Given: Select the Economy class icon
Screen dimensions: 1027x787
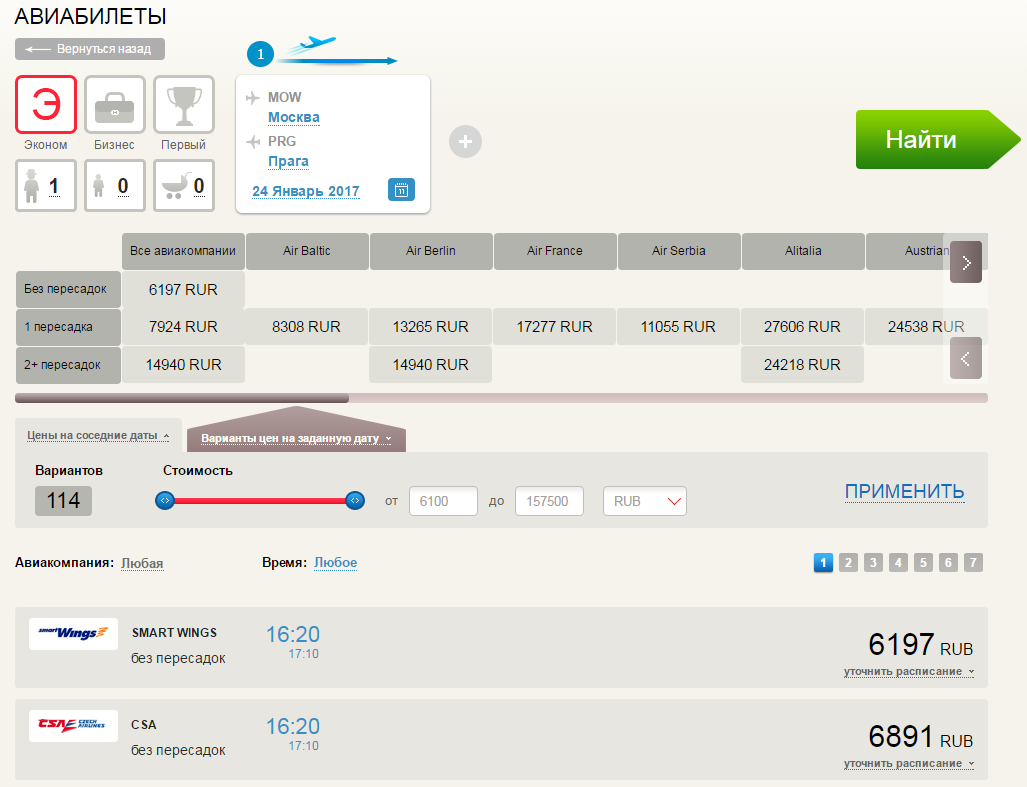Looking at the screenshot, I should [46, 105].
